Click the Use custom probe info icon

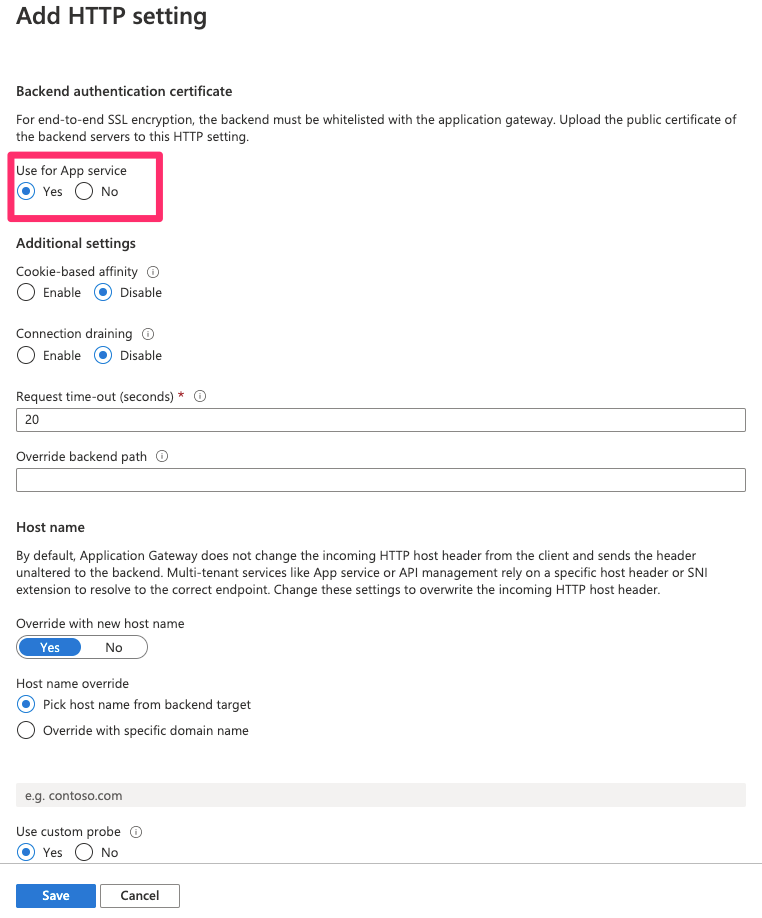(136, 832)
